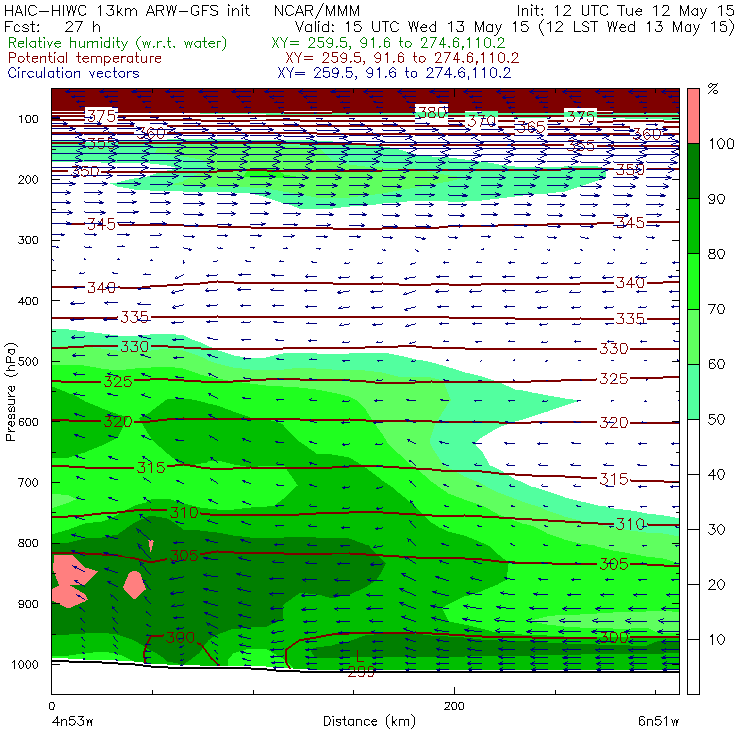Click the 'Distance (km)' axis title
The height and width of the screenshot is (740, 740).
pos(369,721)
